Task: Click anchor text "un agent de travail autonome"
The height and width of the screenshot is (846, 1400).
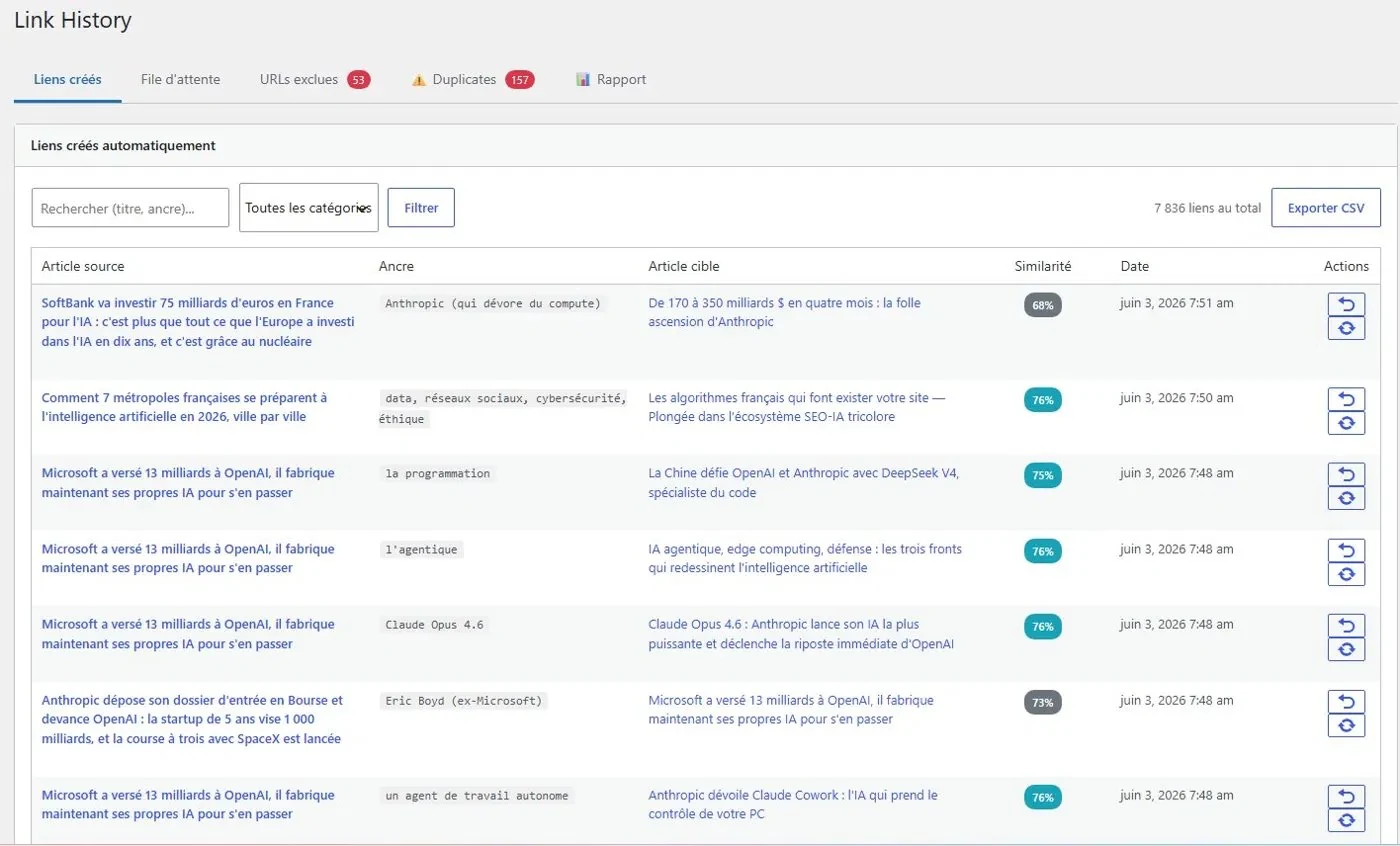Action: pyautogui.click(x=476, y=796)
